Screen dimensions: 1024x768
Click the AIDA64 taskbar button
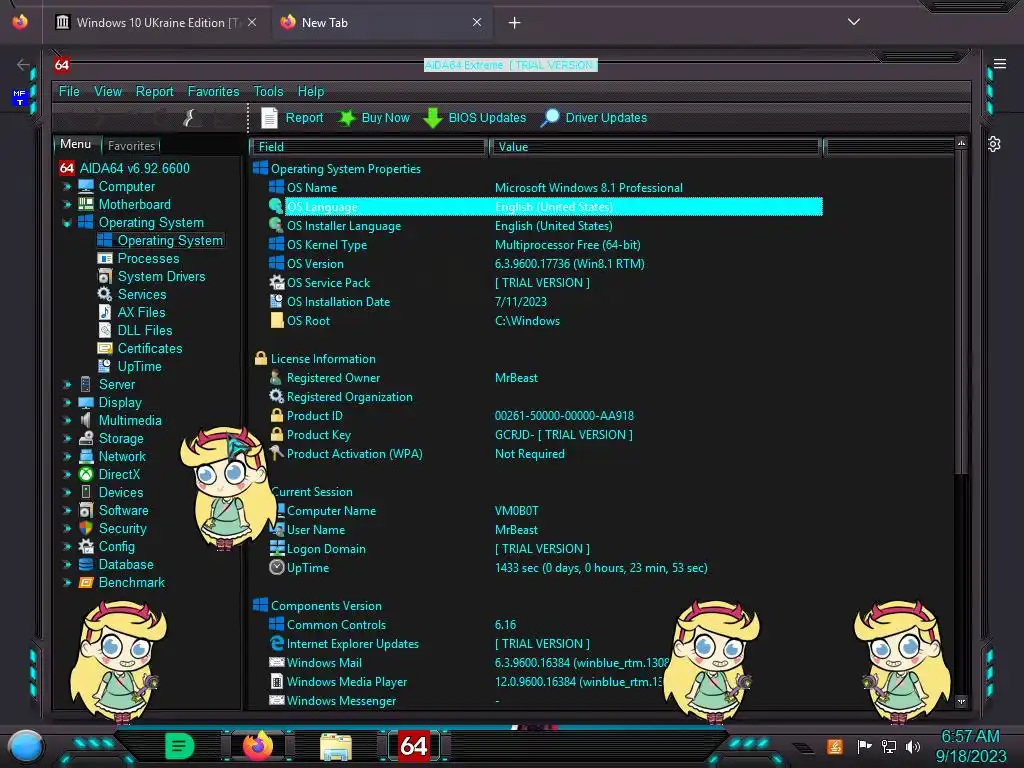click(414, 746)
